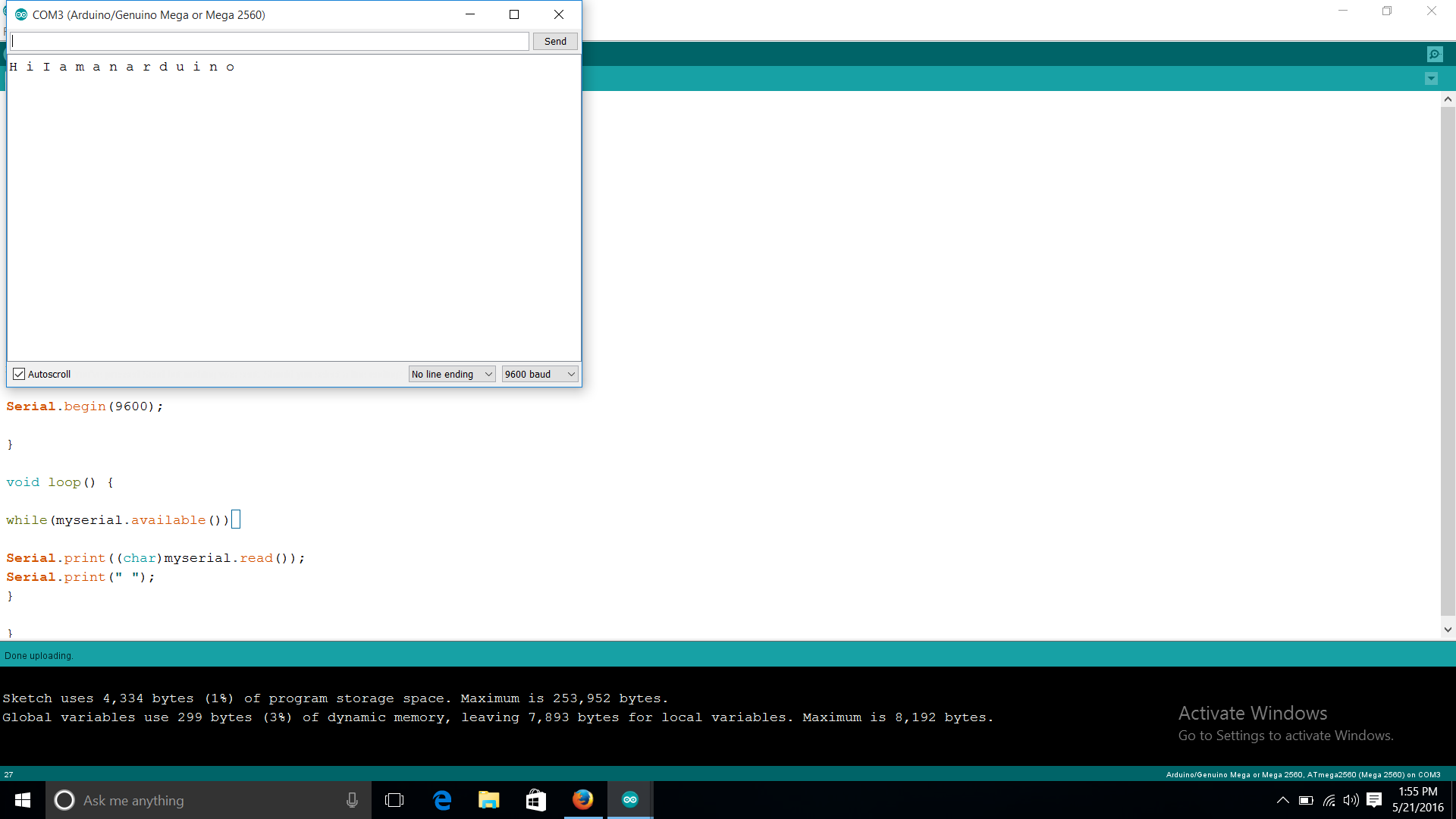The height and width of the screenshot is (819, 1456).
Task: Launch Microsoft Edge from the taskbar
Action: tap(442, 800)
